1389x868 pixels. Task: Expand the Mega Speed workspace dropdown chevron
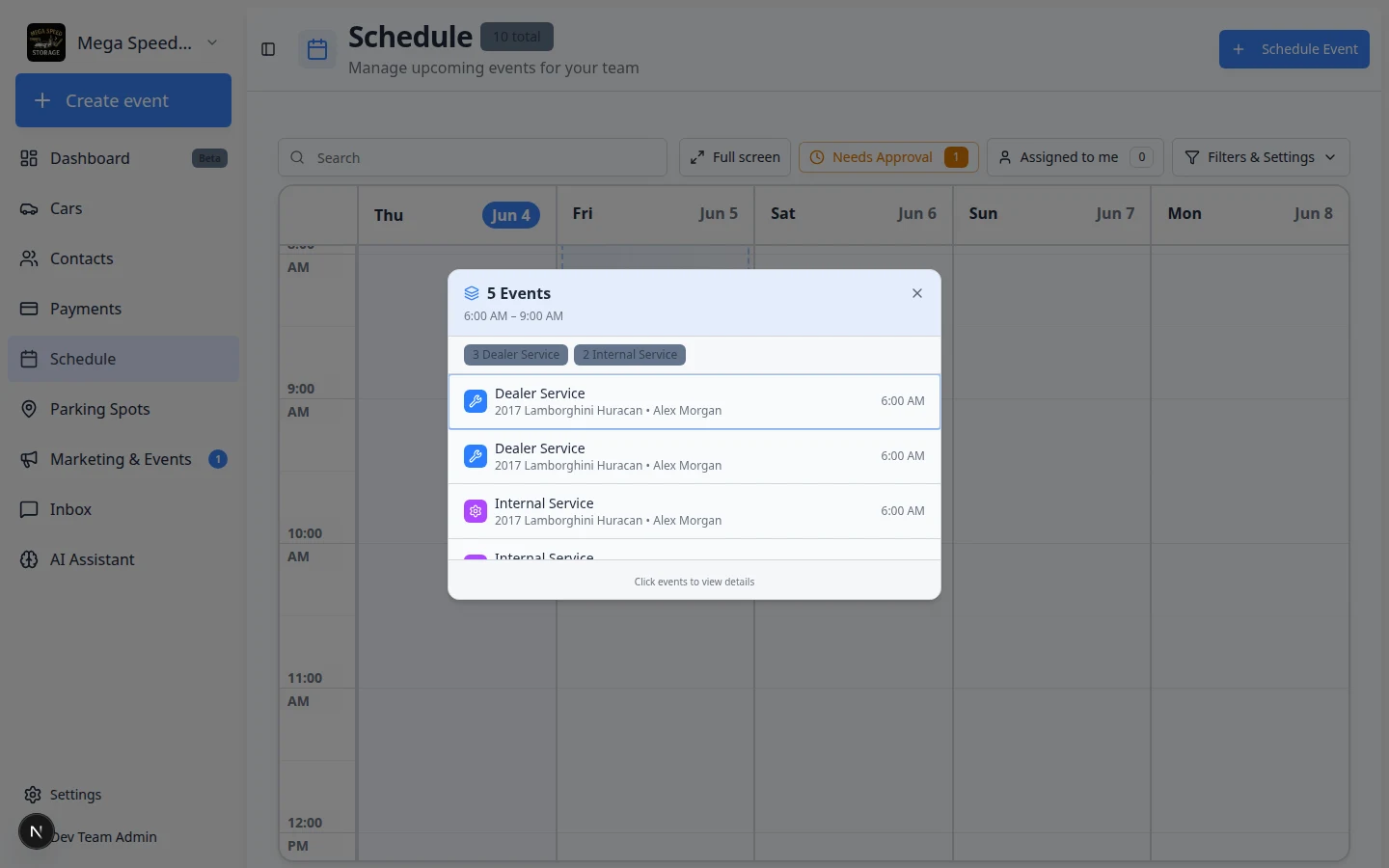click(x=212, y=42)
